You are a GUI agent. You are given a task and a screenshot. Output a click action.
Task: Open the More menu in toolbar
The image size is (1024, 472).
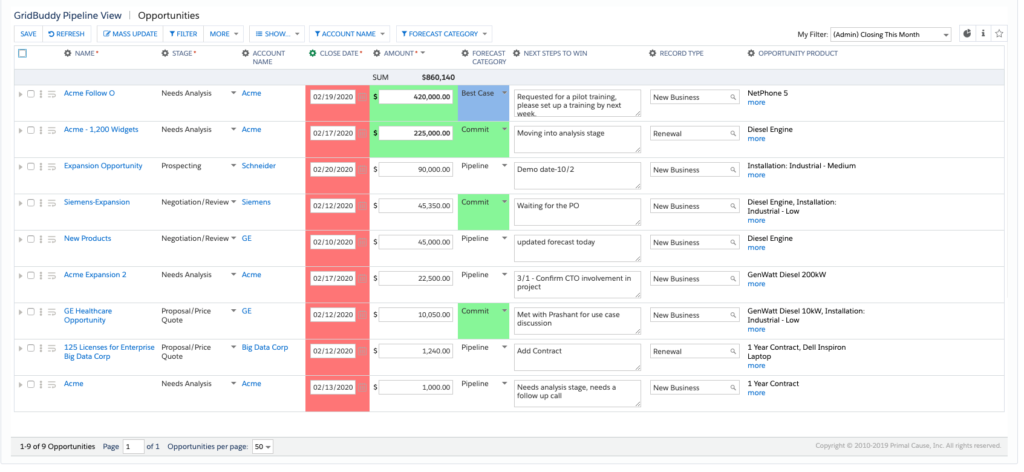223,34
